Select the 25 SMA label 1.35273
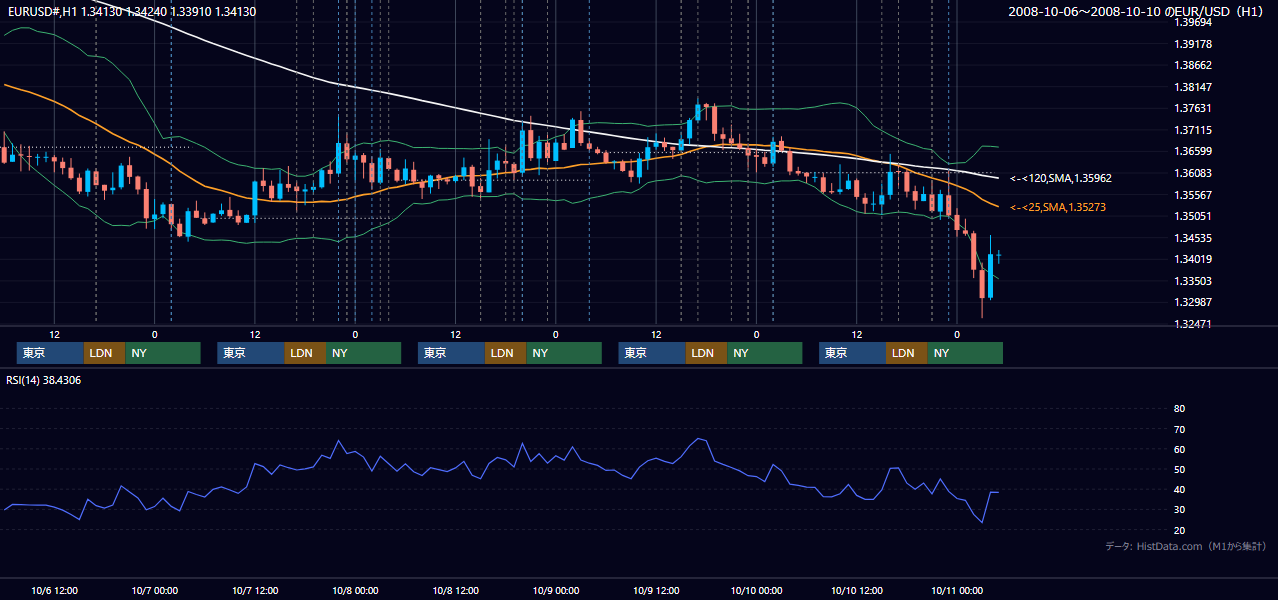Viewport: 1278px width, 600px height. [x=1060, y=207]
